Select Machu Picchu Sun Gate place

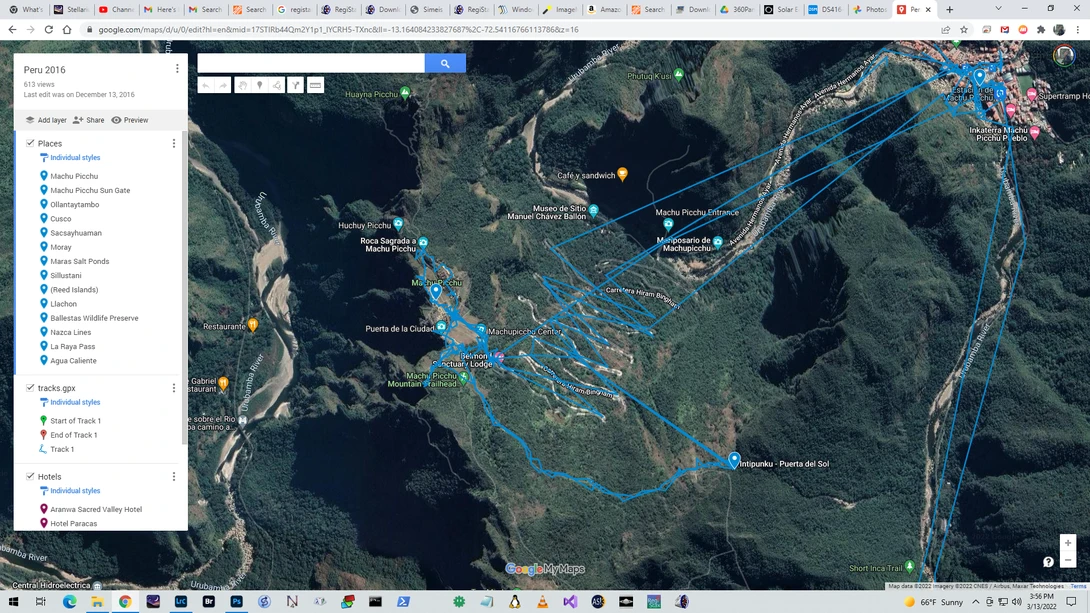point(90,190)
